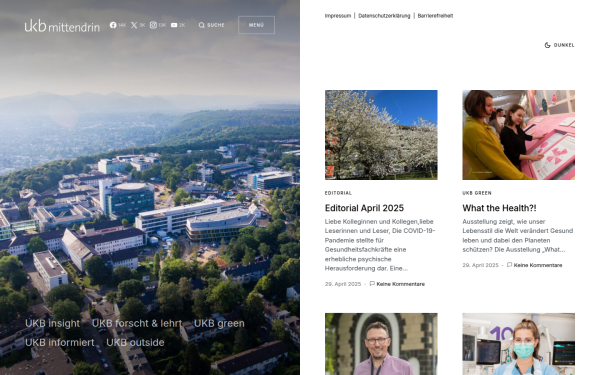Open Editorial April 2025 headline

click(364, 208)
